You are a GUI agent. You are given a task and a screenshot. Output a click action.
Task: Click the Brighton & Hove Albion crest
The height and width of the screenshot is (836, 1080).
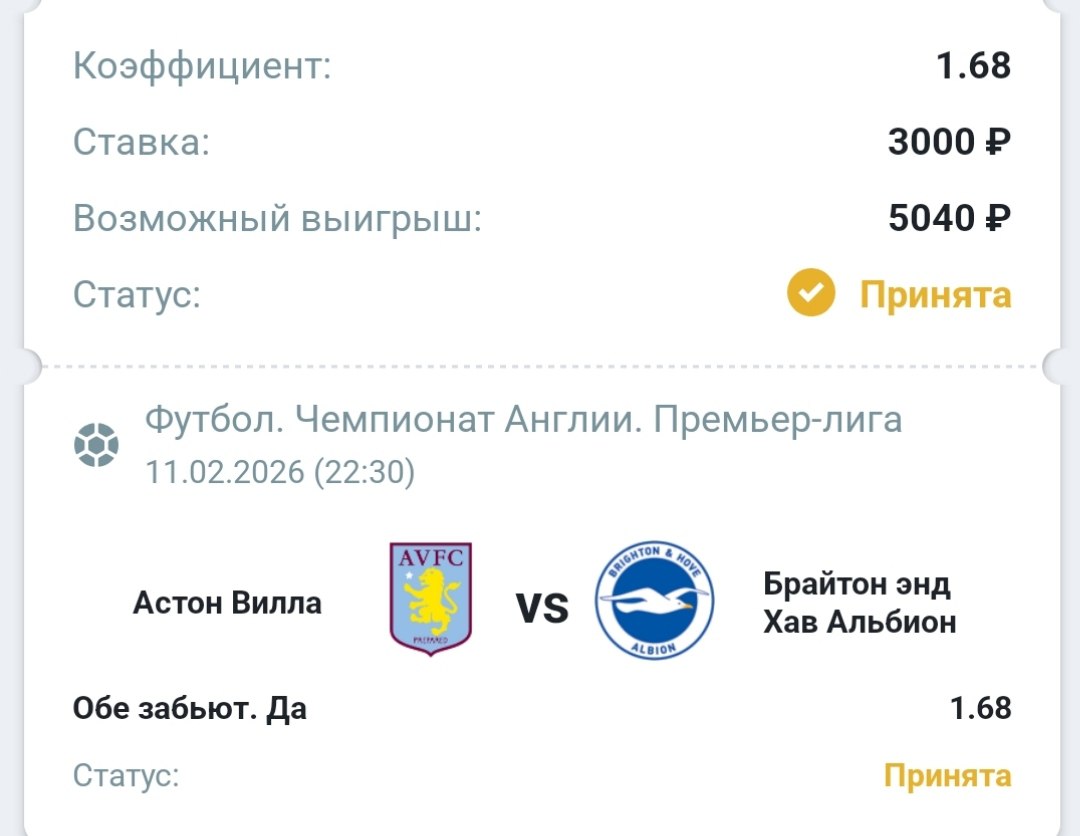(654, 602)
